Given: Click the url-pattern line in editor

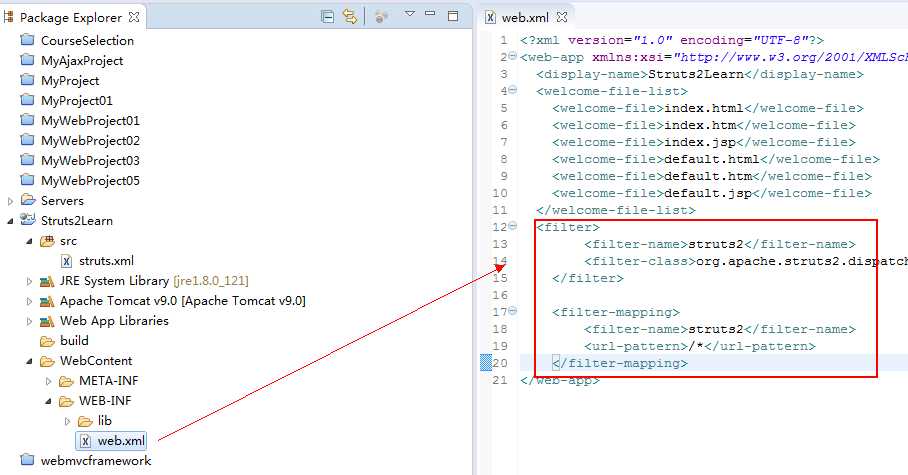Looking at the screenshot, I should pyautogui.click(x=700, y=346).
